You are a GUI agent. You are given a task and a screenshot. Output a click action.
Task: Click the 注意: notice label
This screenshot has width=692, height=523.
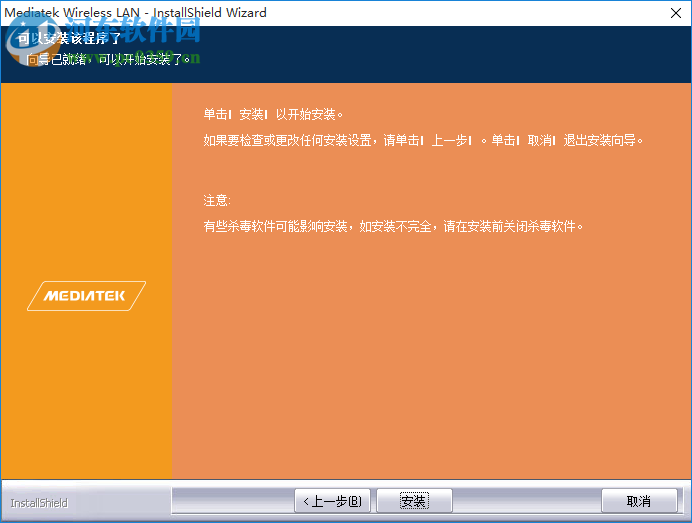[217, 200]
